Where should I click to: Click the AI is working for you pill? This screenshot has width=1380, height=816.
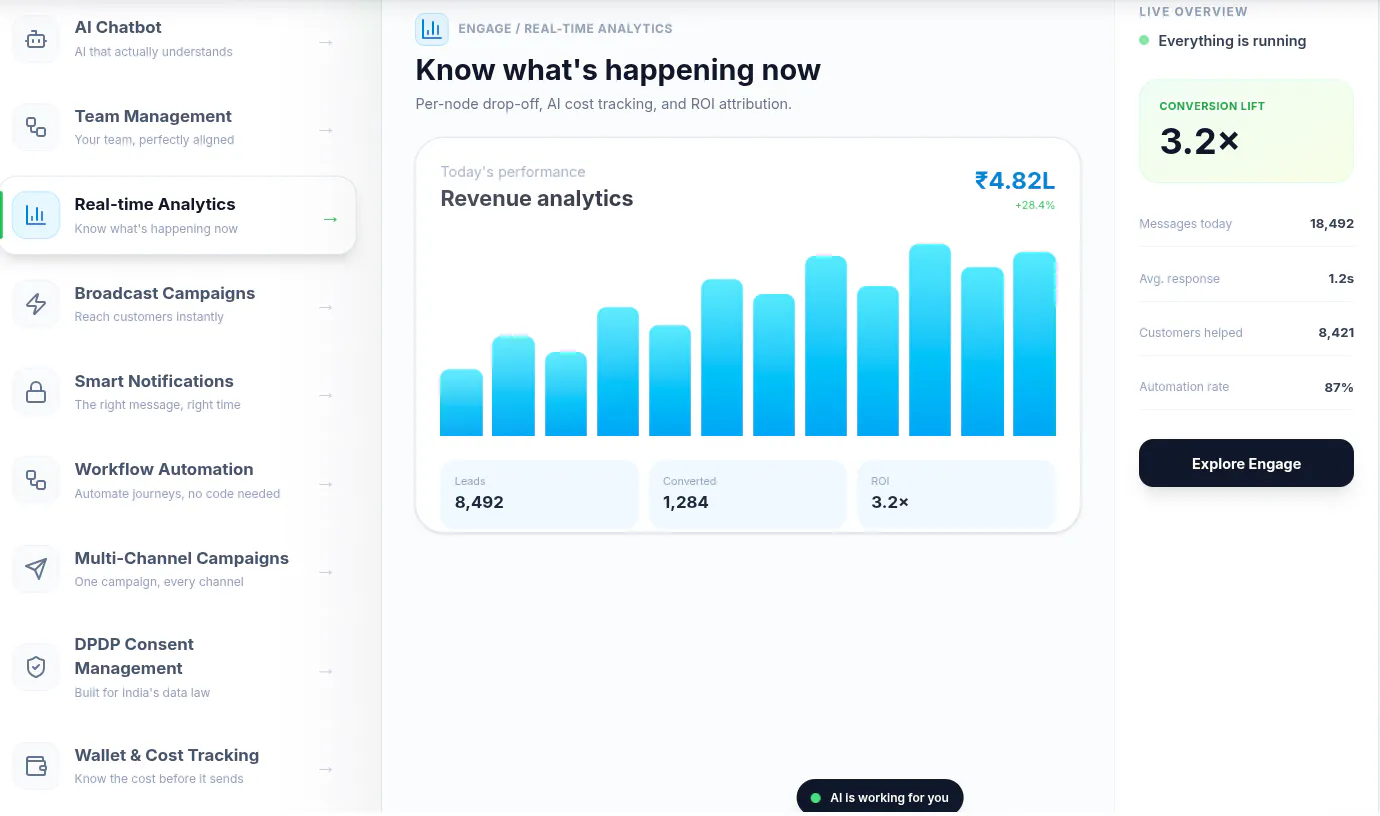tap(880, 797)
